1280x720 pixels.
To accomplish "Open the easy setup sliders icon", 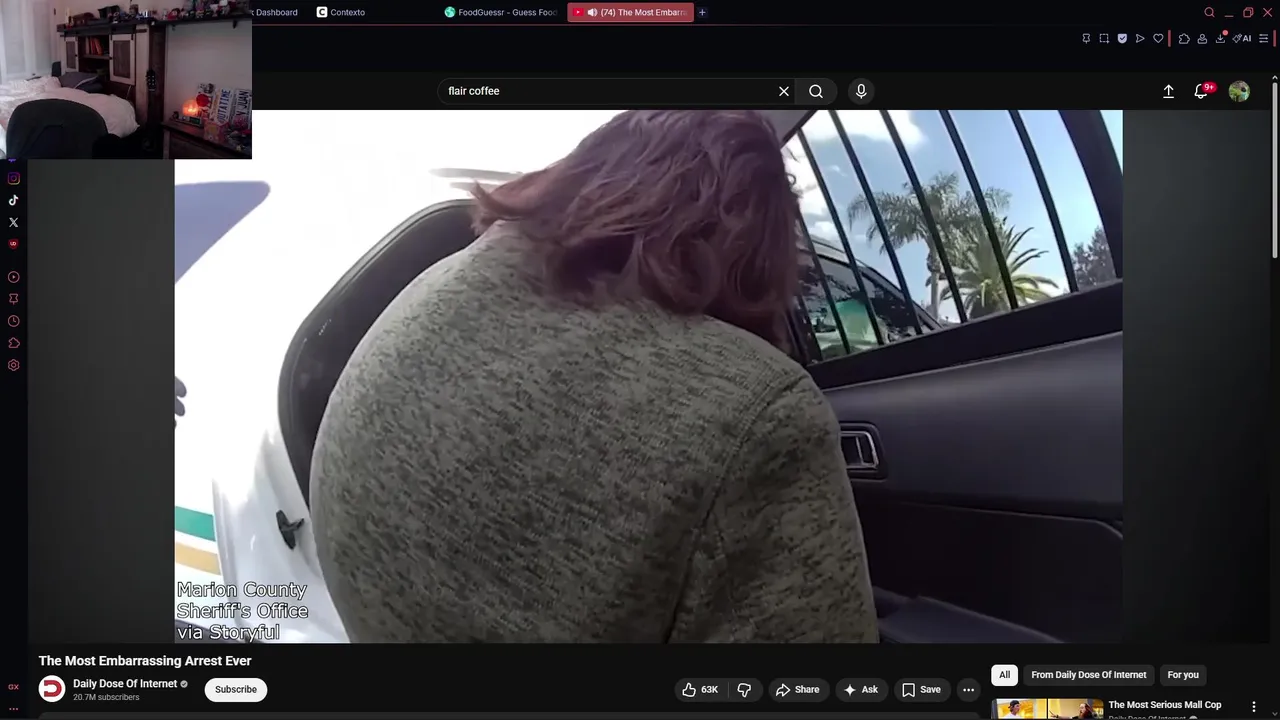I will point(1263,39).
